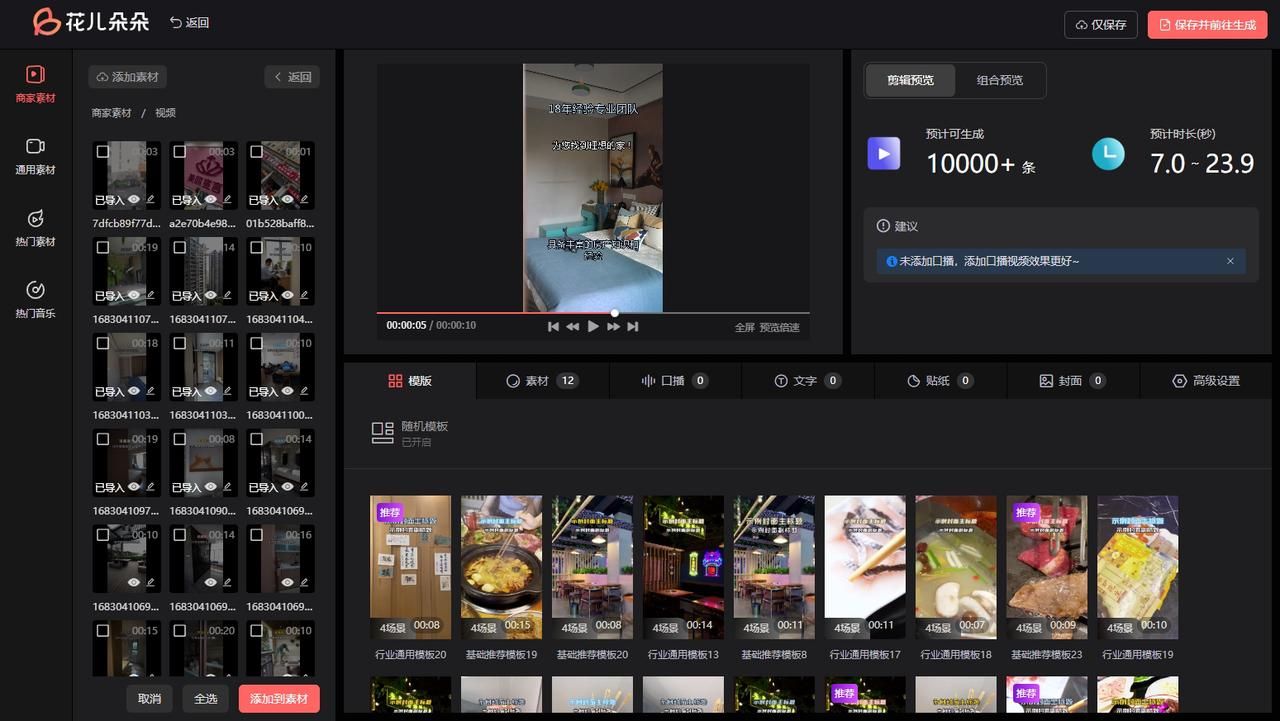
Task: Jump to previous clip in preview
Action: click(553, 326)
